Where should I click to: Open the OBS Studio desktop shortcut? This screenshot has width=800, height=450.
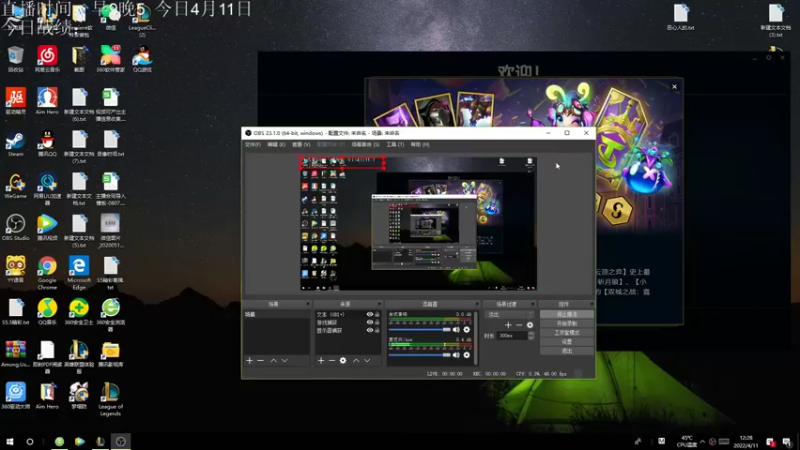pyautogui.click(x=15, y=228)
